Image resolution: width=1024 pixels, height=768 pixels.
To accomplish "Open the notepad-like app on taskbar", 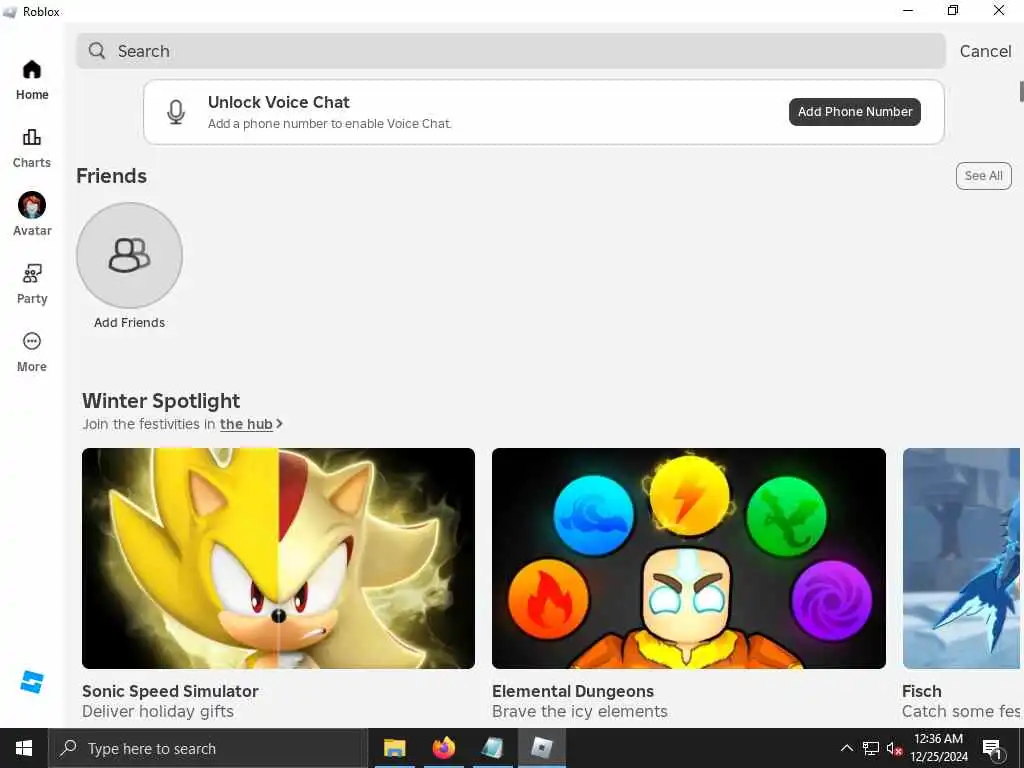I will [x=492, y=748].
